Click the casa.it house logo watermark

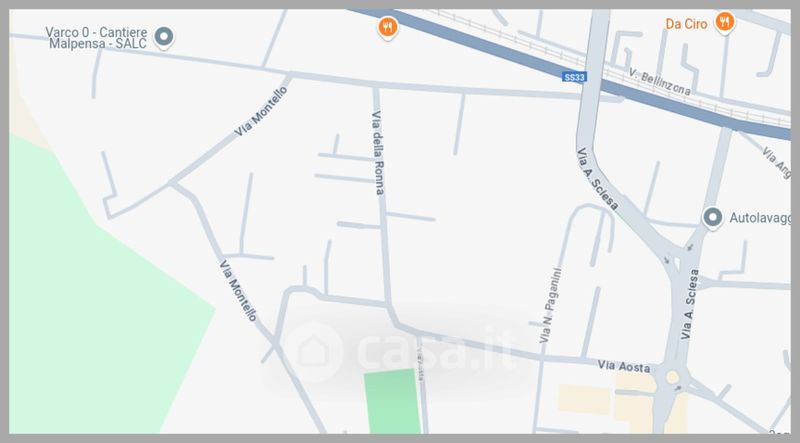[x=313, y=352]
